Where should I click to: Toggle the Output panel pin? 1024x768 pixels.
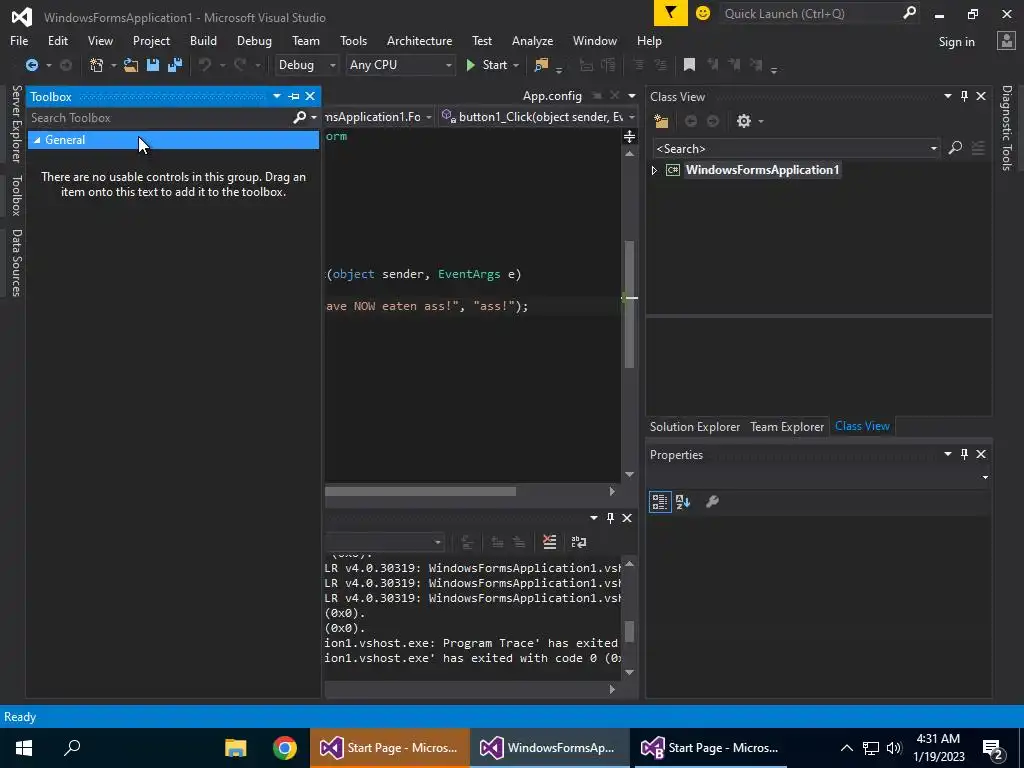coord(611,518)
